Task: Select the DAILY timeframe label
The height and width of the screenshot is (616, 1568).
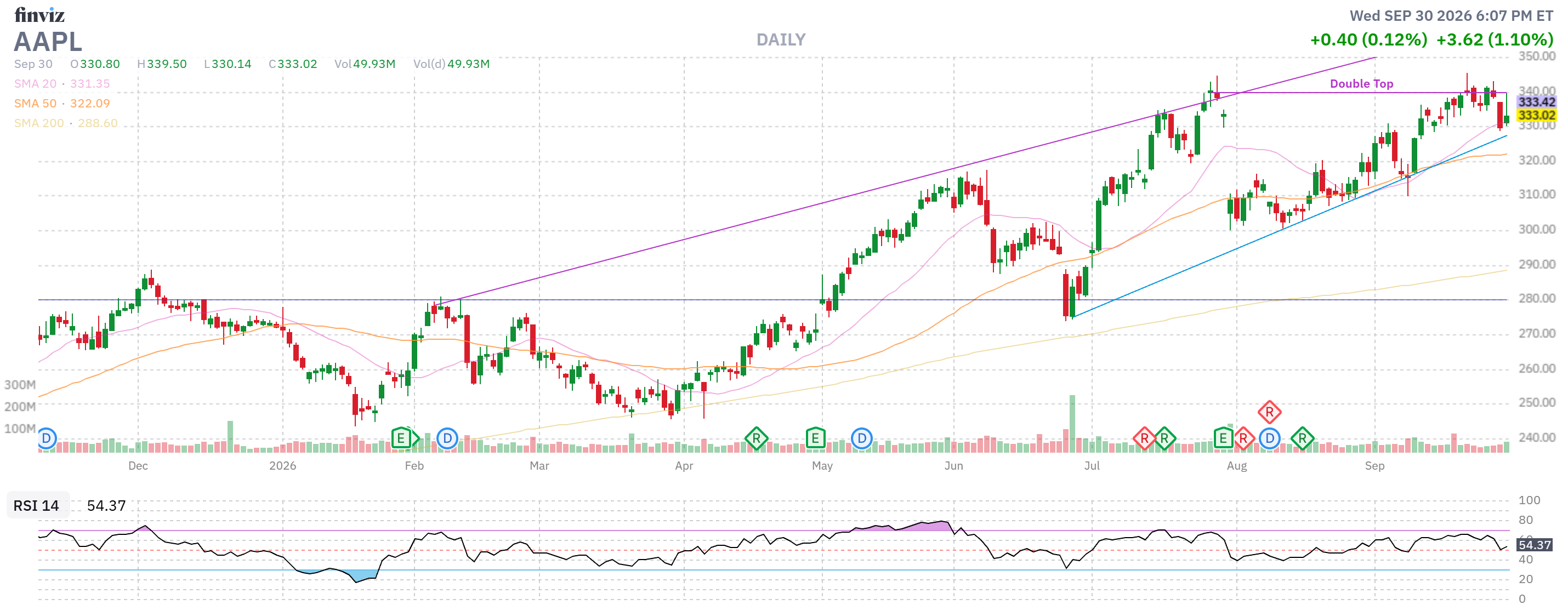Action: point(780,39)
